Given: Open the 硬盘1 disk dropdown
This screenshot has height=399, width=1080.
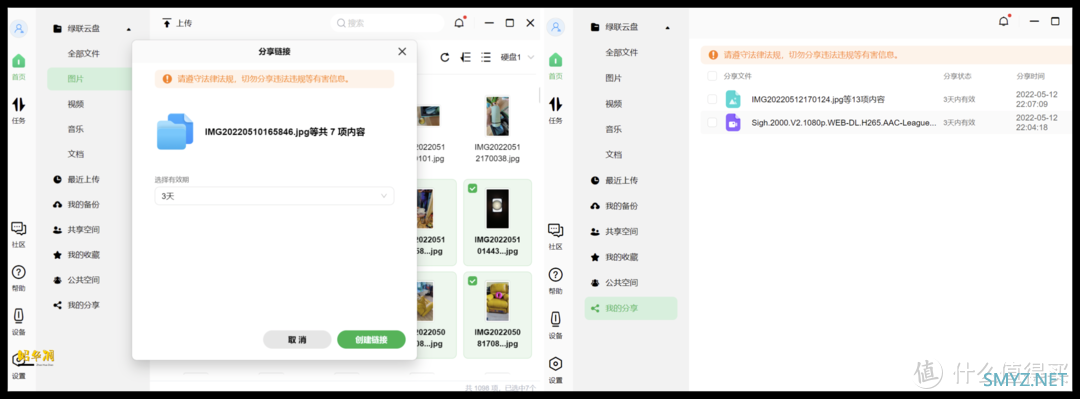Looking at the screenshot, I should [x=517, y=57].
